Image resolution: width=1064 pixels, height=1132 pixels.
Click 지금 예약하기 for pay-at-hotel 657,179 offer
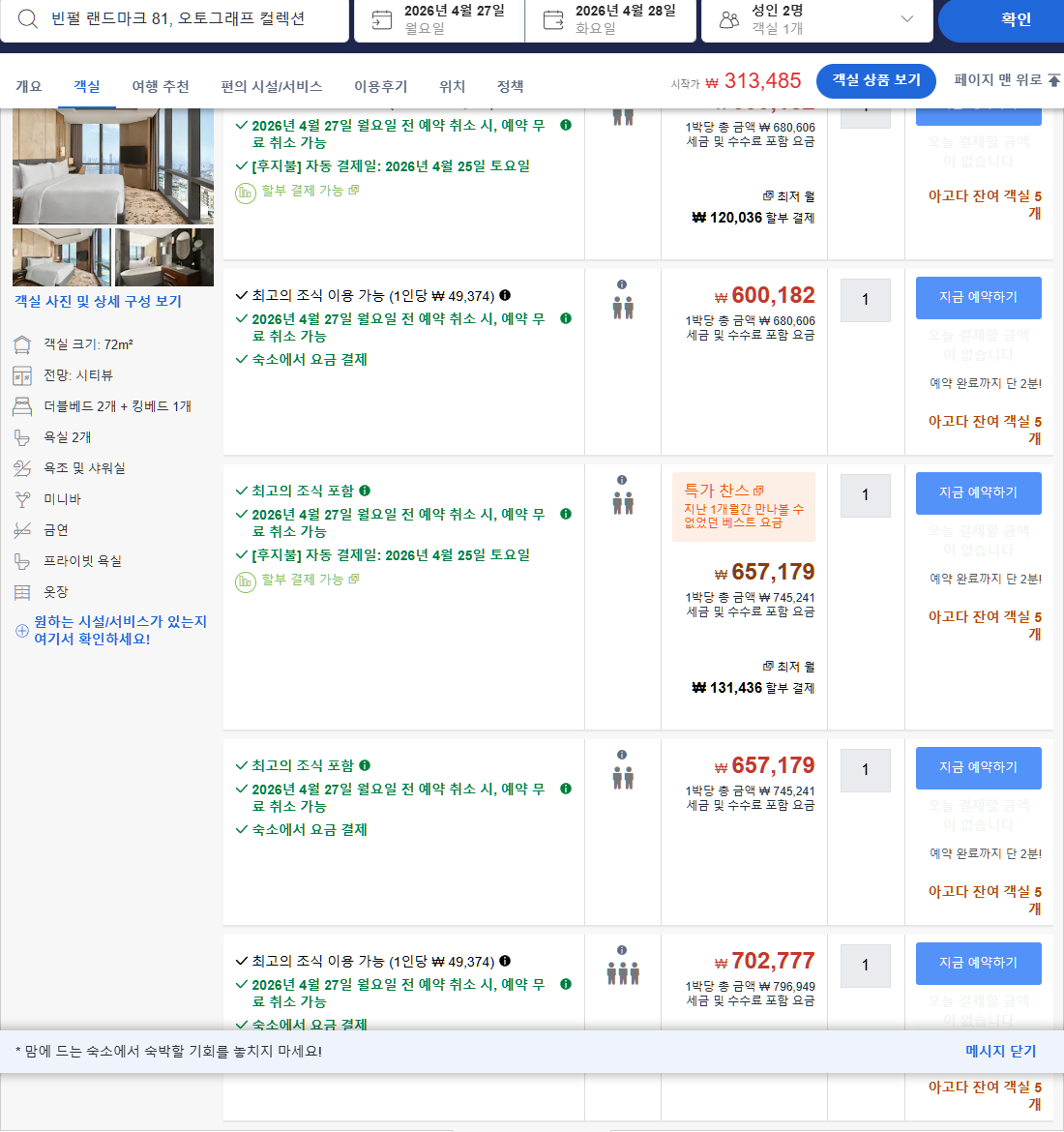[x=978, y=768]
